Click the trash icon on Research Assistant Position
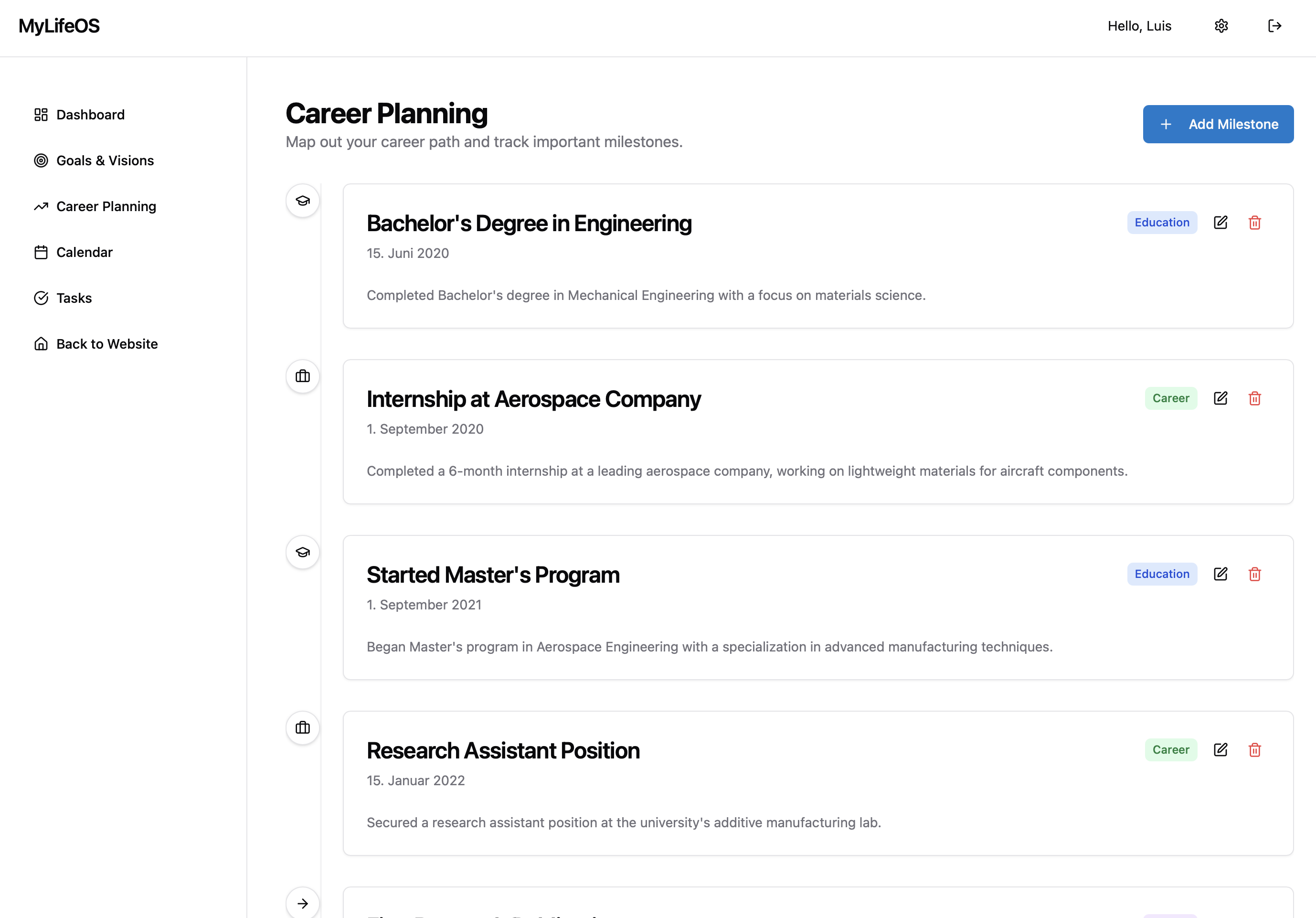This screenshot has width=1316, height=918. pyautogui.click(x=1255, y=749)
